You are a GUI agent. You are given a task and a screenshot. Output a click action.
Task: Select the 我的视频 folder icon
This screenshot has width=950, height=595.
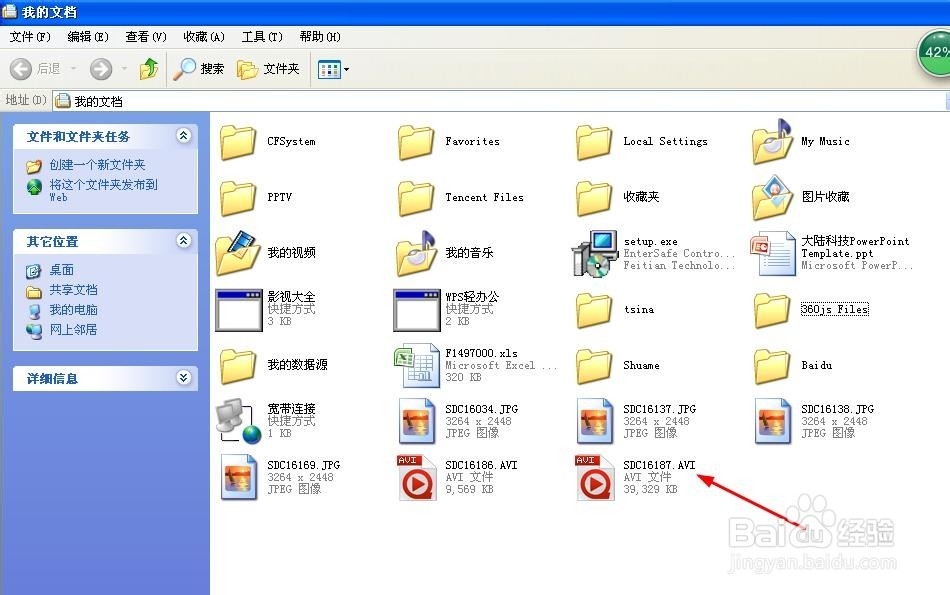click(x=238, y=253)
